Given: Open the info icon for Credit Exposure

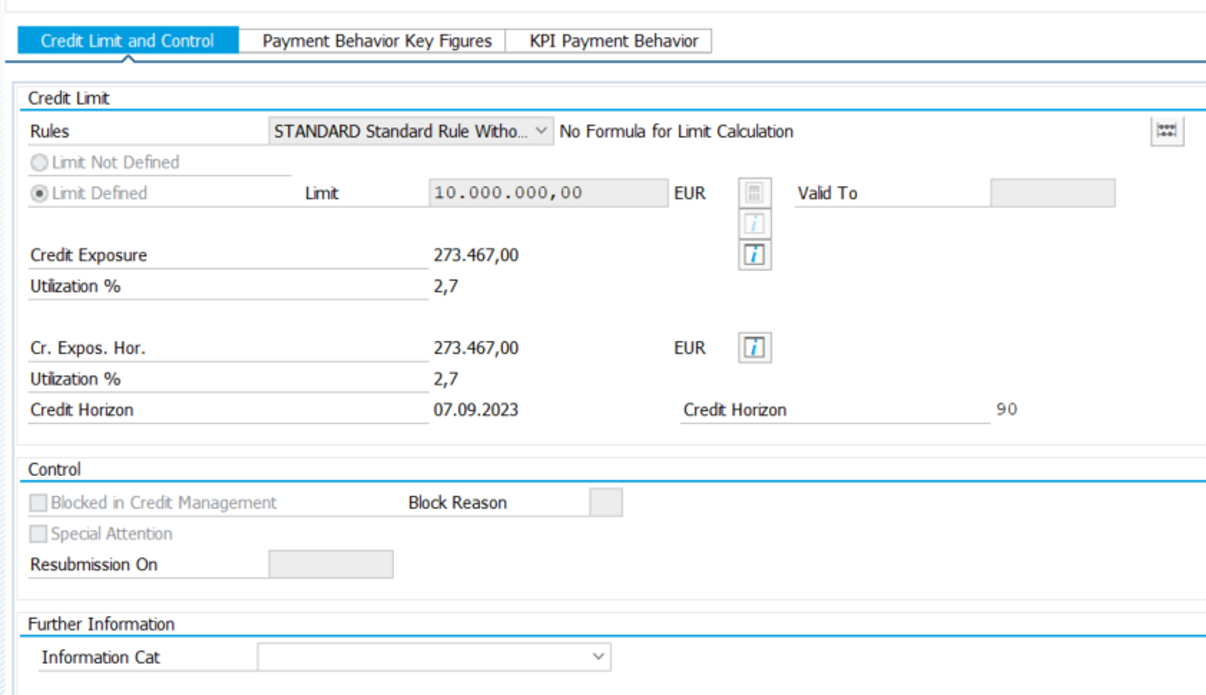Looking at the screenshot, I should pos(755,255).
